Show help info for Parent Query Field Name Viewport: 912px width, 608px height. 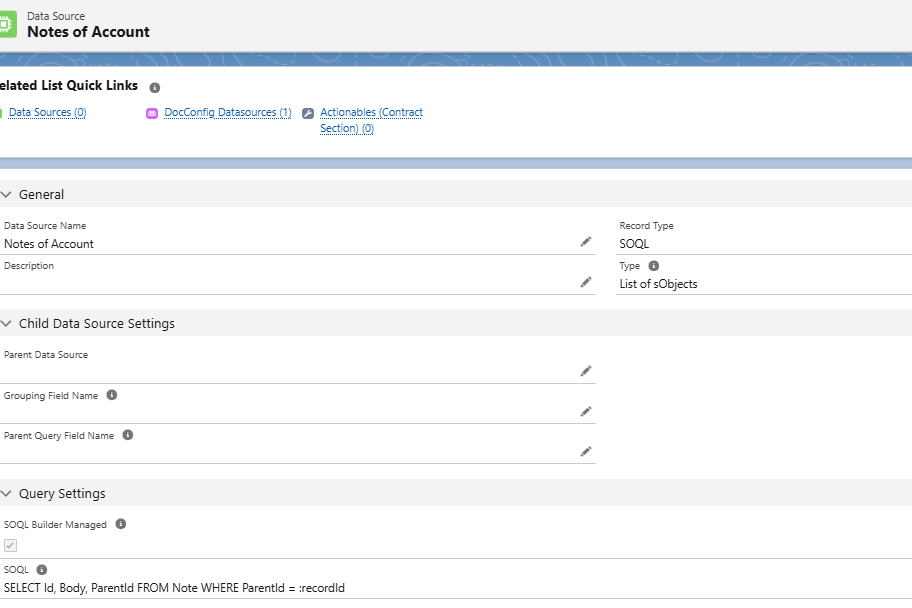tap(128, 435)
